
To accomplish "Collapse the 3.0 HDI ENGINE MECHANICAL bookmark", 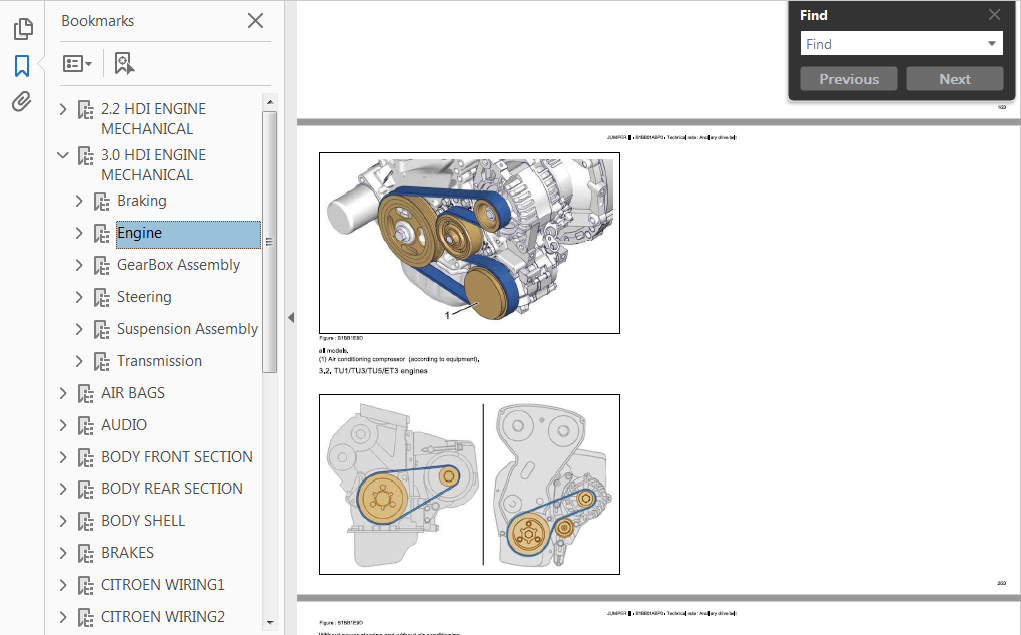I will 63,155.
